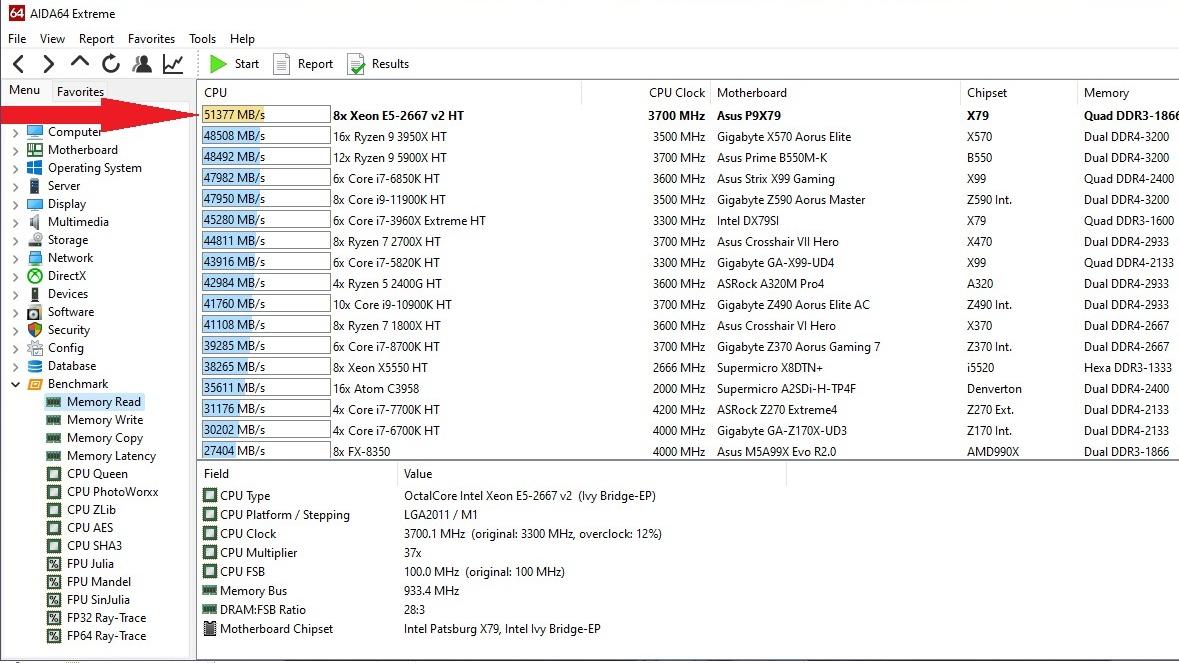Expand the Storage tree node

15,240
